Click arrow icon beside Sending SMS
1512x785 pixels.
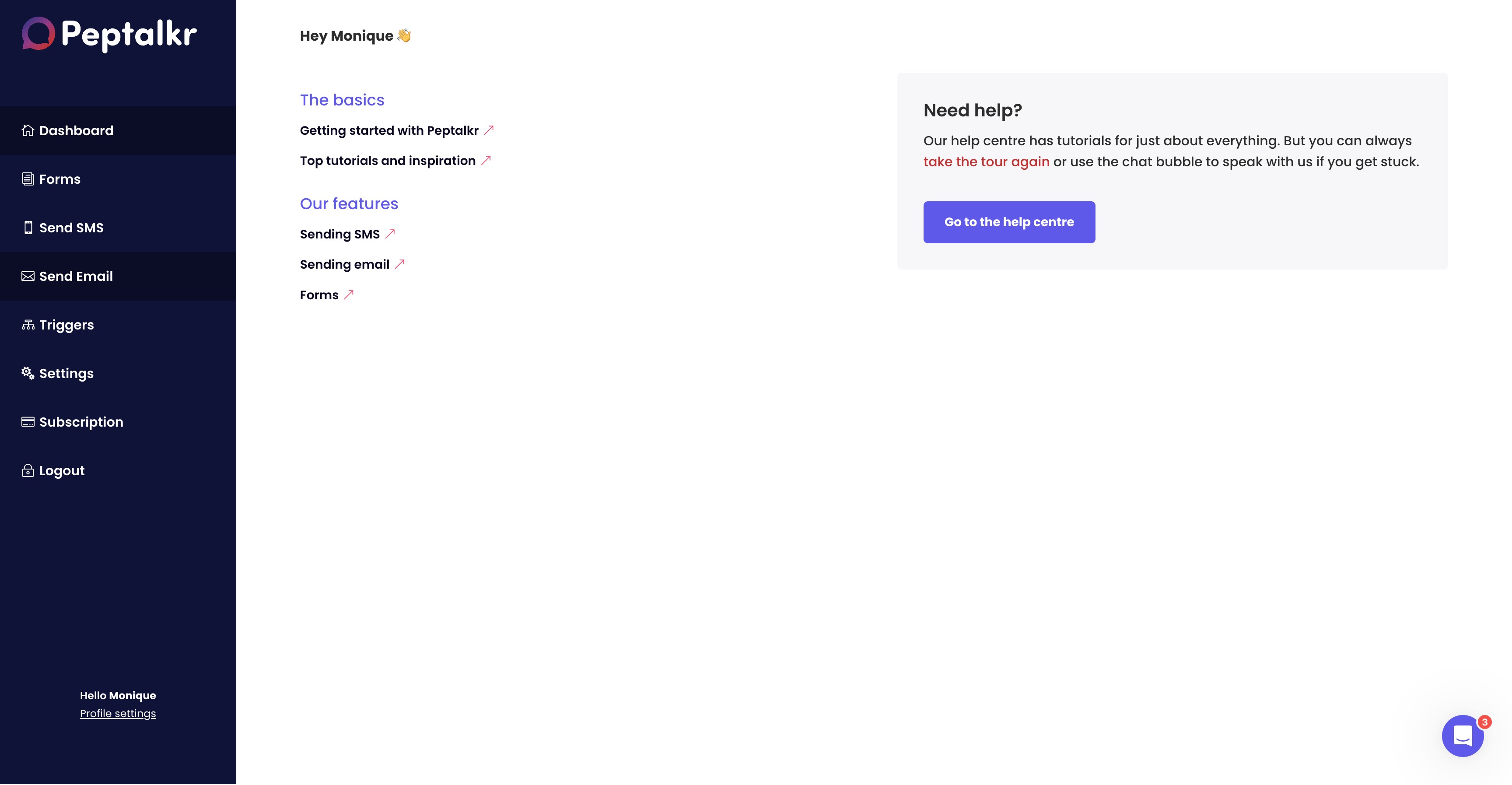390,234
